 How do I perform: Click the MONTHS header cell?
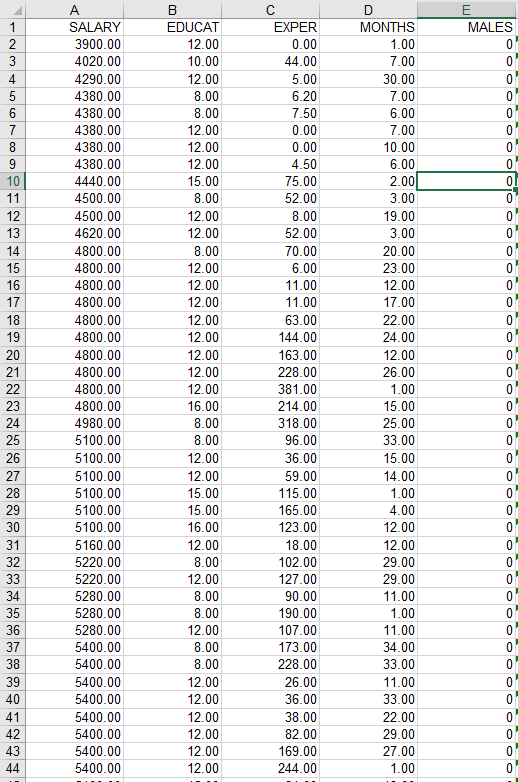point(368,27)
